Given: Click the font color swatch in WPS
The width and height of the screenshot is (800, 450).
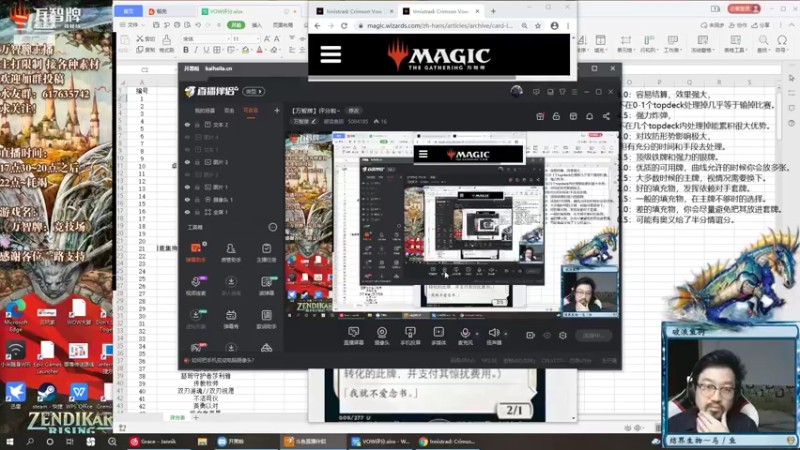Looking at the screenshot, I should [x=259, y=50].
